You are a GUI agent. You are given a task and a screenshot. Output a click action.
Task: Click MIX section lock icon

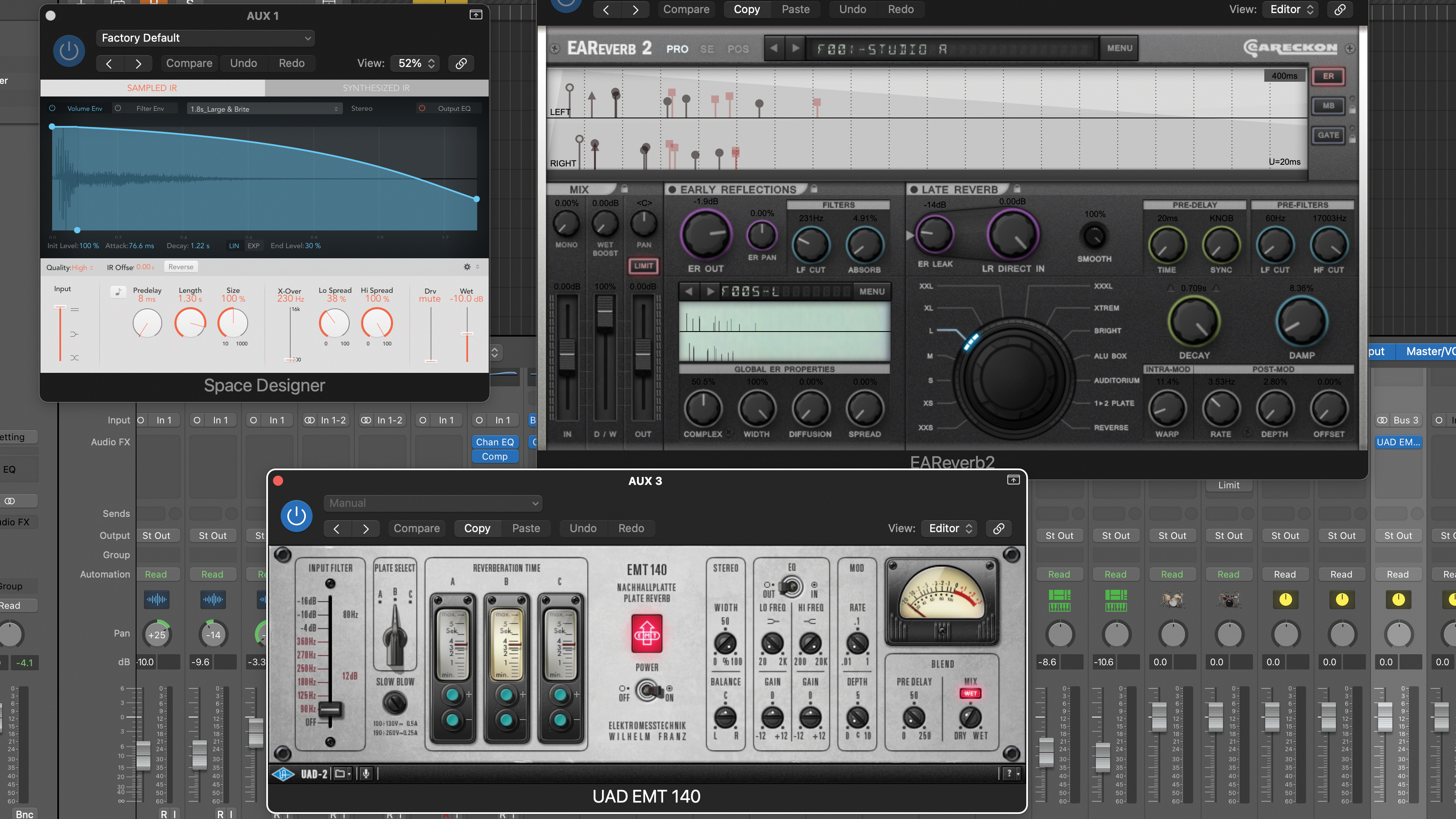[624, 189]
